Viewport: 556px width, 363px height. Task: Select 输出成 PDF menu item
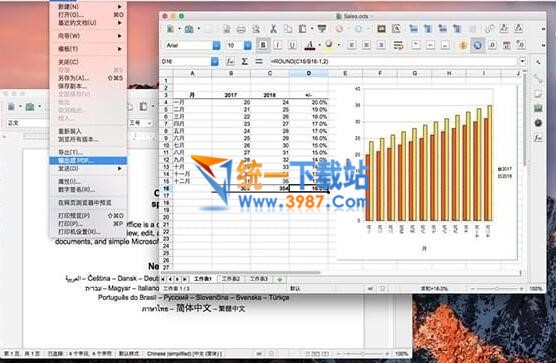click(x=88, y=161)
